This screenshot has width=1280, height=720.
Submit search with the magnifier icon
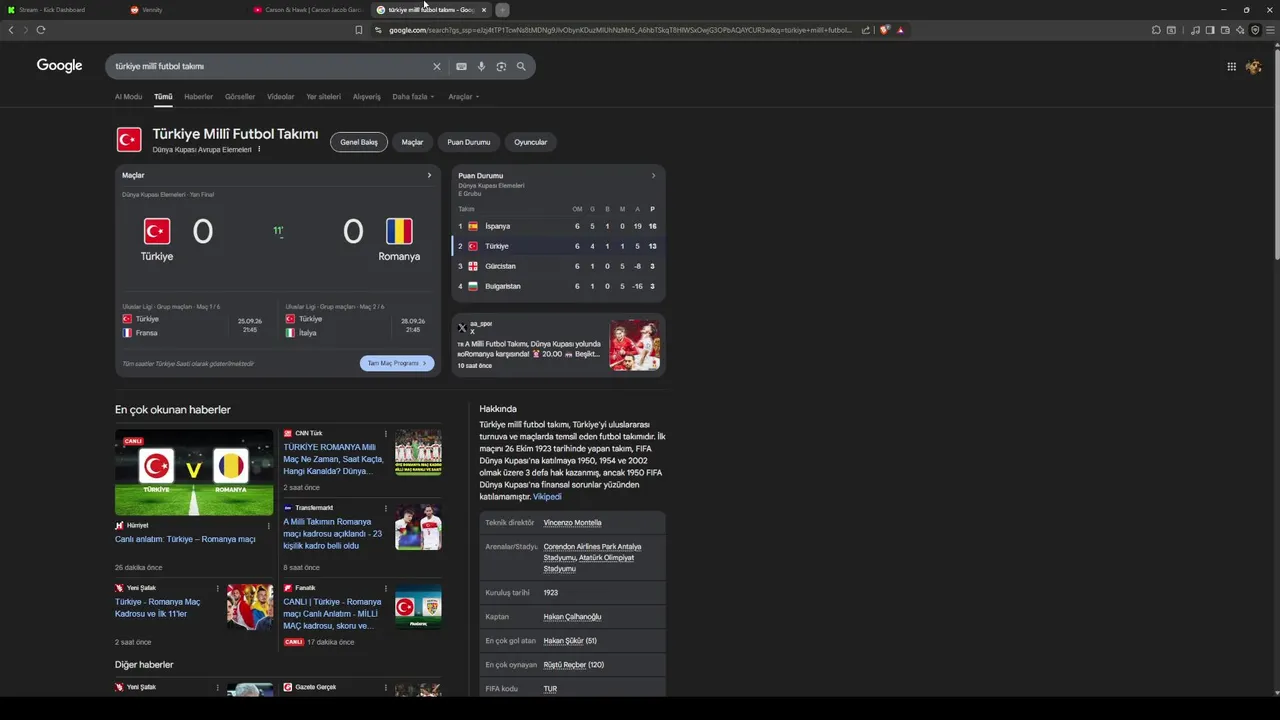coord(521,66)
